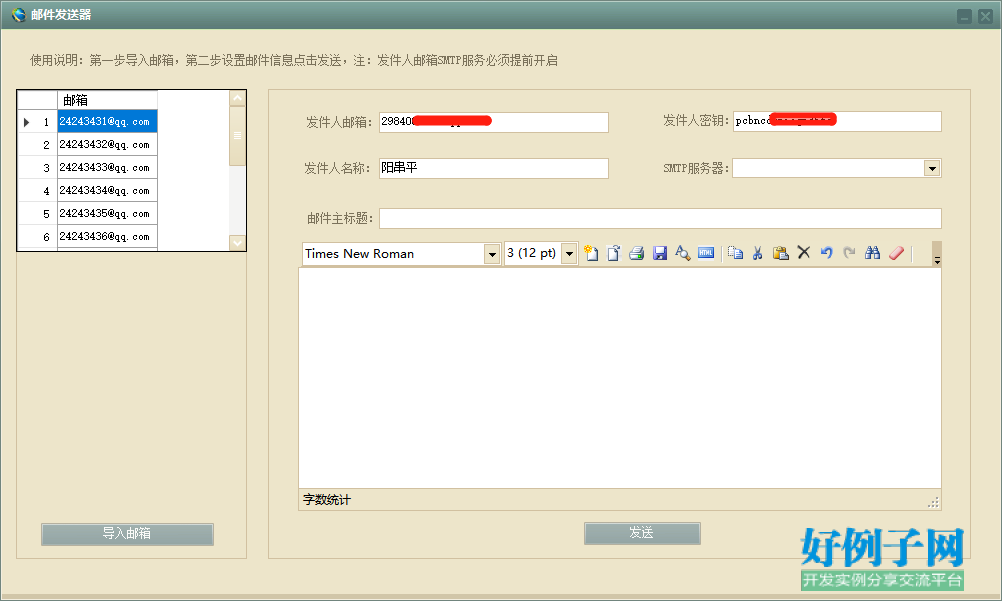The height and width of the screenshot is (601, 1002).
Task: Click the 邮件主标题 input field
Action: point(660,219)
